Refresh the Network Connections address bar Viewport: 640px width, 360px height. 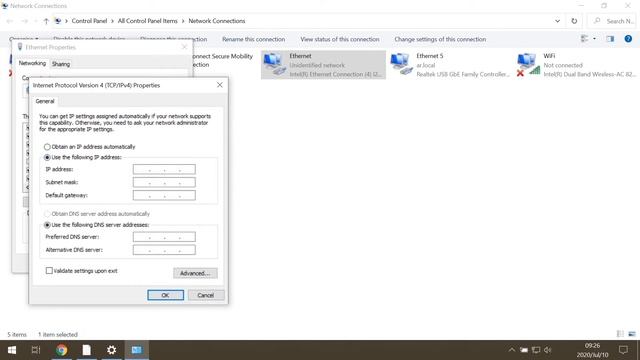[574, 21]
